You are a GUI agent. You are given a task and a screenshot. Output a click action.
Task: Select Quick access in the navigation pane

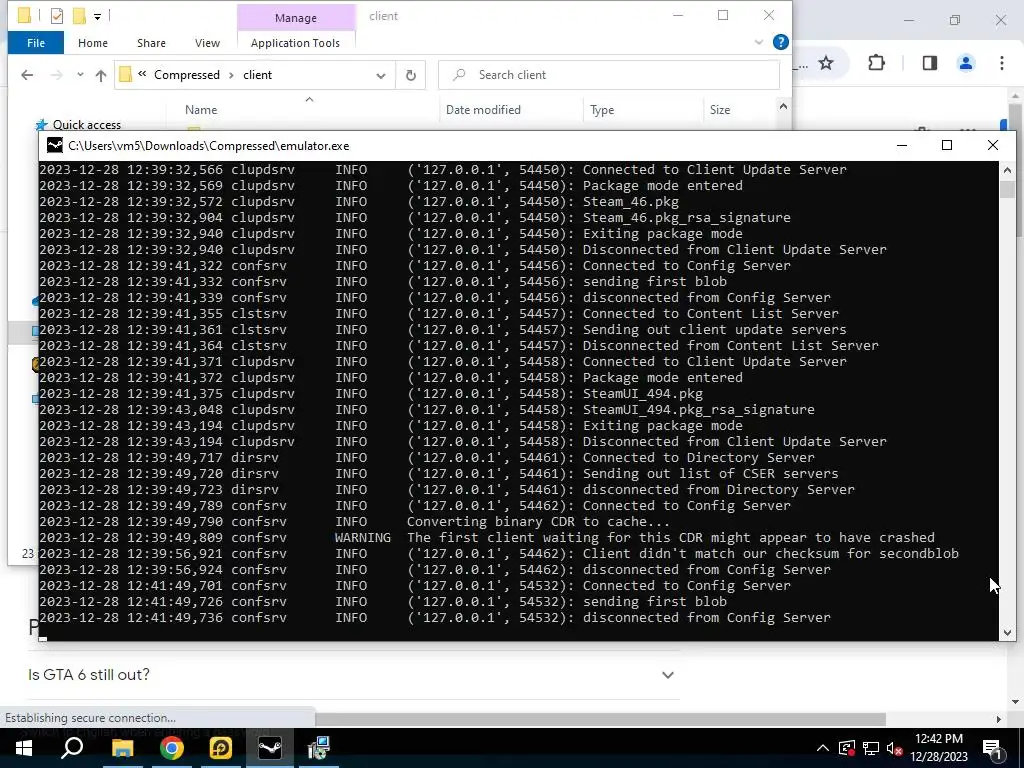point(87,125)
